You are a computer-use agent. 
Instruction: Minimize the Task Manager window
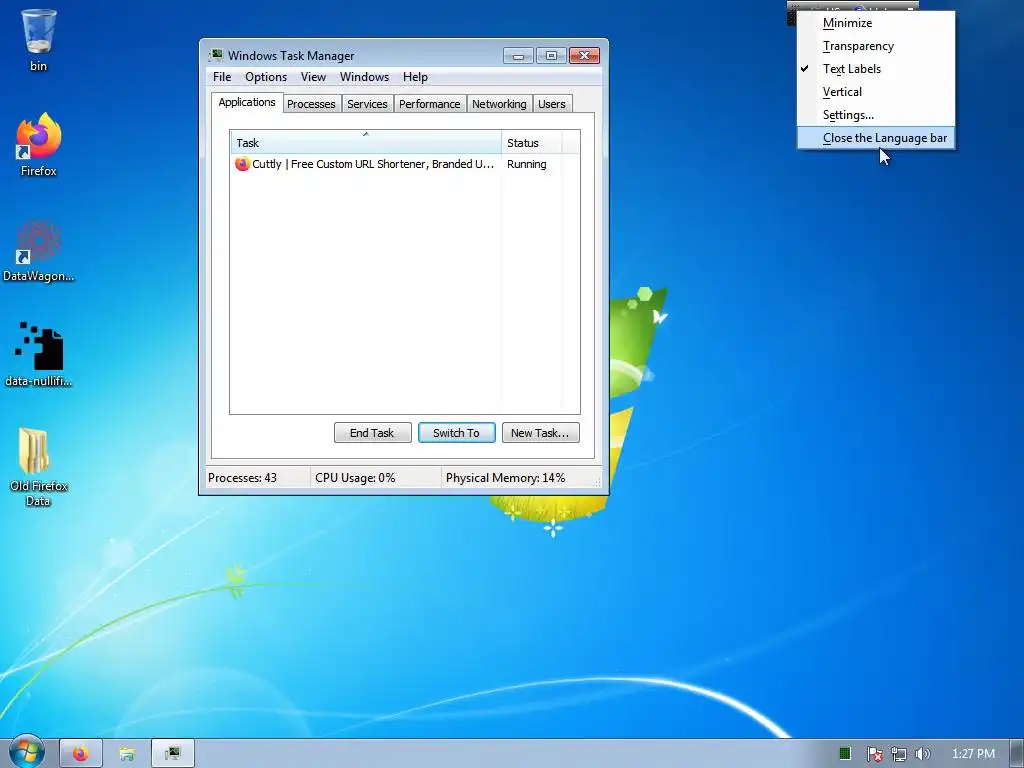(x=519, y=56)
